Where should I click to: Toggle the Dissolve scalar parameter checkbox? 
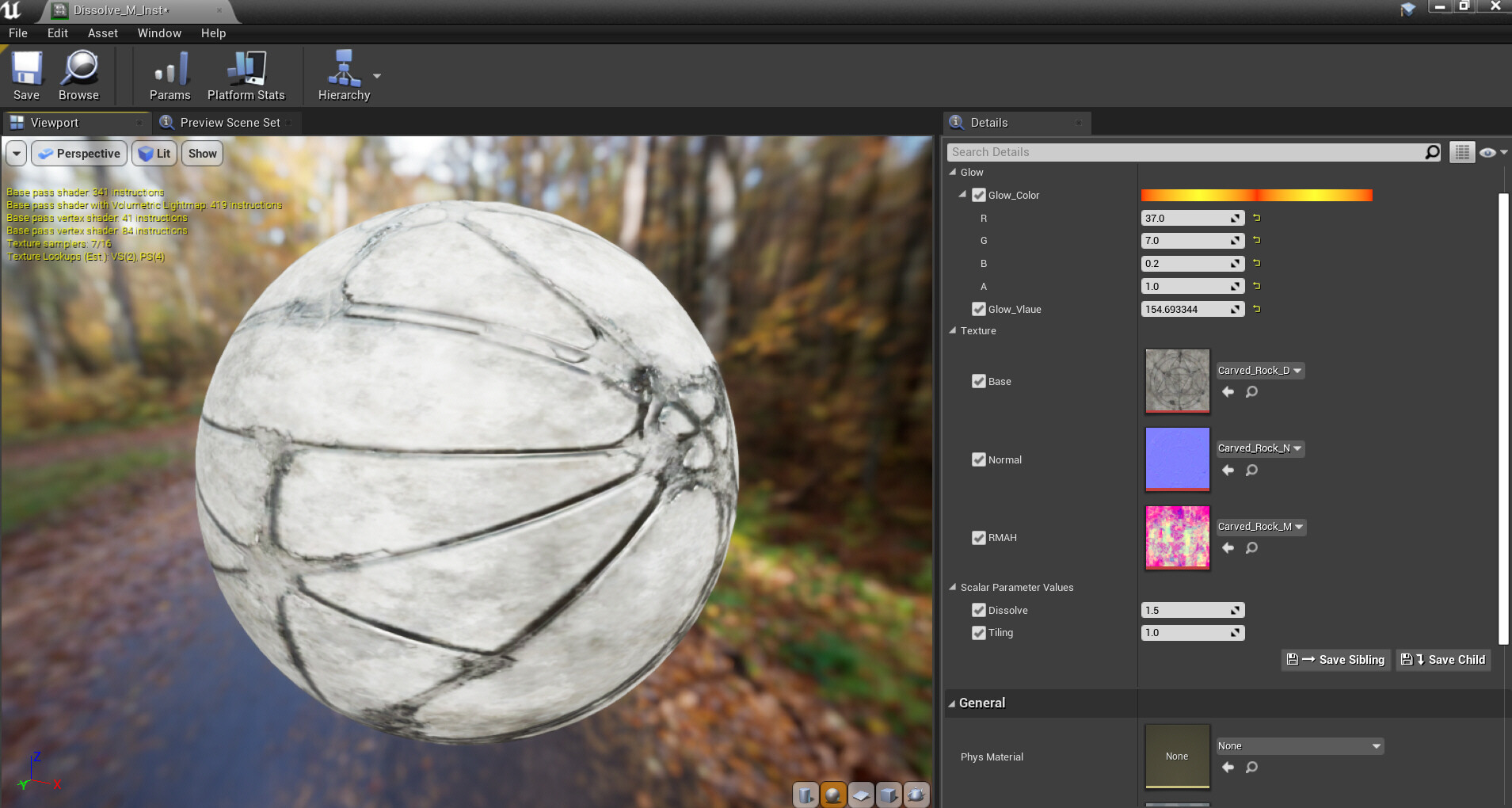click(979, 610)
